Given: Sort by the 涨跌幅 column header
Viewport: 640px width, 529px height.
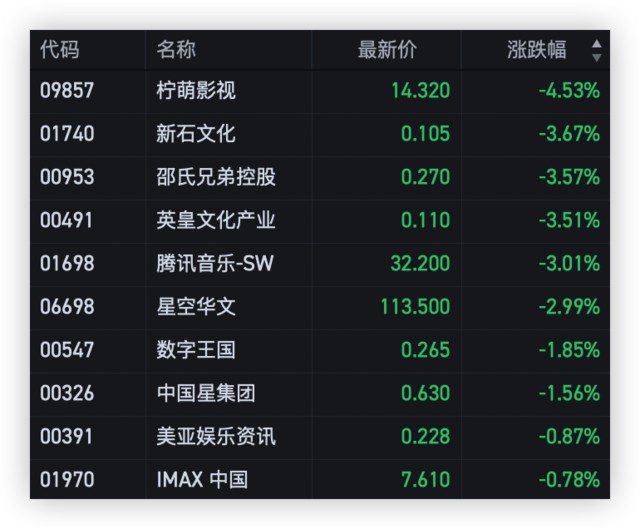Looking at the screenshot, I should click(536, 50).
